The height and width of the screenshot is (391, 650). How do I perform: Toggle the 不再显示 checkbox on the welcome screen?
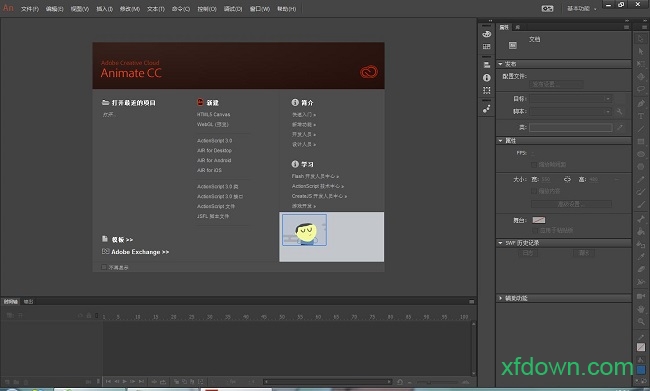104,267
